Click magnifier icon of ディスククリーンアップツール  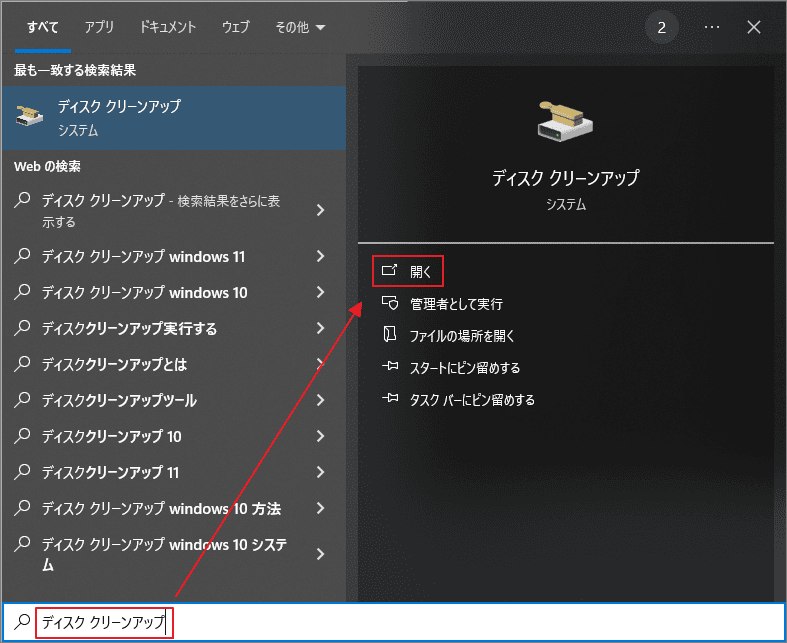point(22,400)
